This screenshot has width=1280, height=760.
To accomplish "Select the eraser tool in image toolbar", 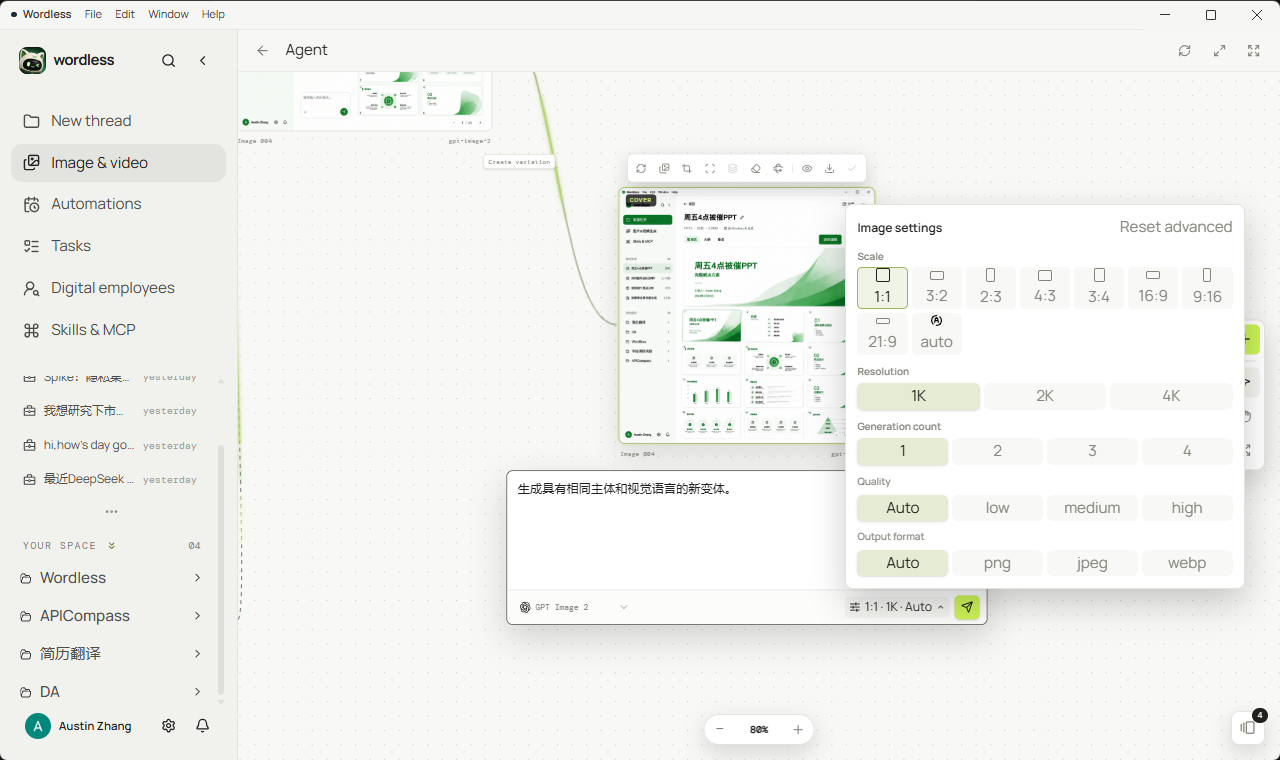I will pyautogui.click(x=756, y=169).
